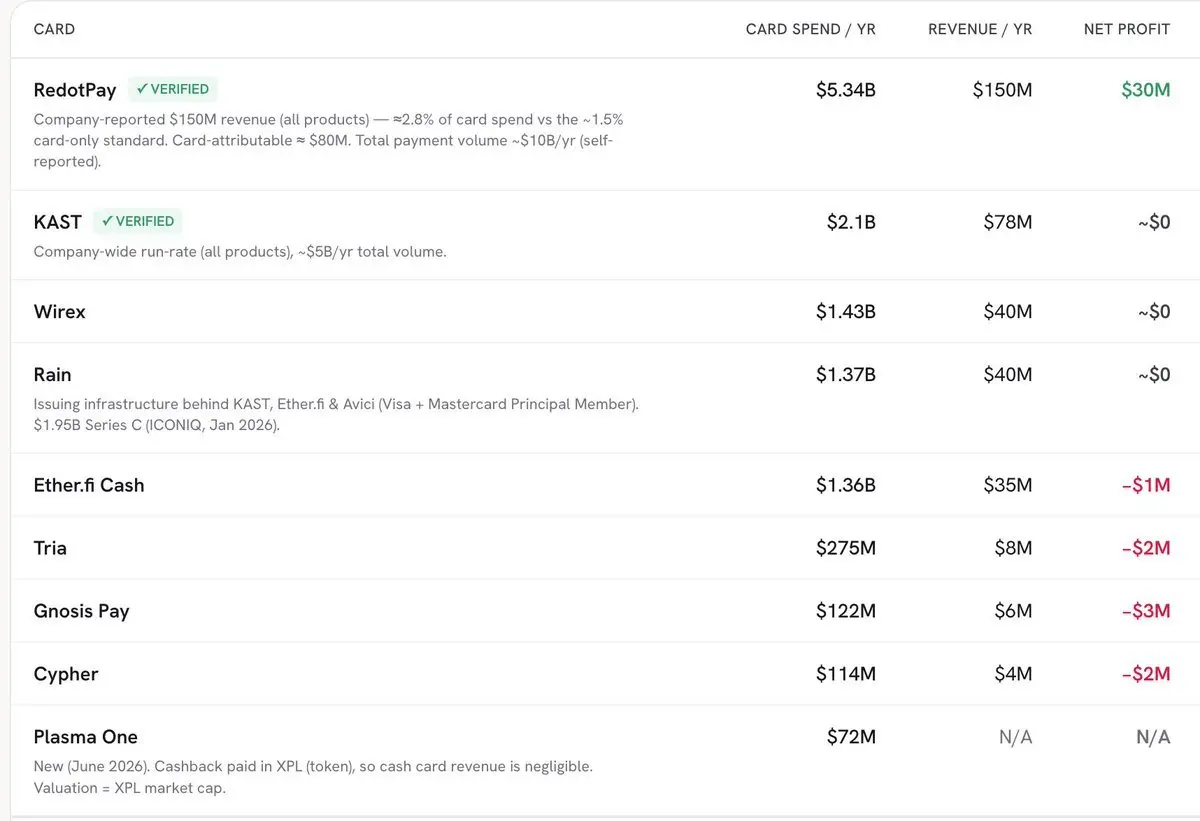
Task: Select Gnosis Pay's -$3M net profit
Action: click(x=1146, y=611)
